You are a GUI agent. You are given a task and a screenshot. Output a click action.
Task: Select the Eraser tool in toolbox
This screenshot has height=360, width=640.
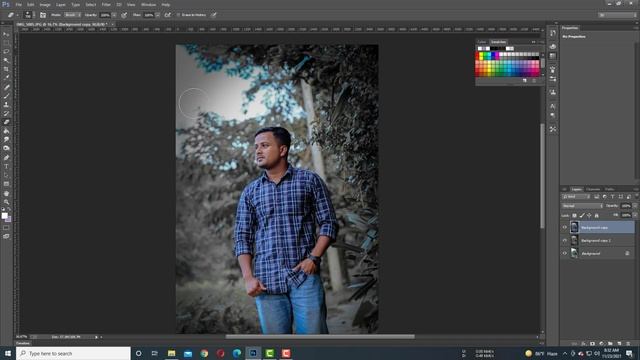coord(6,122)
